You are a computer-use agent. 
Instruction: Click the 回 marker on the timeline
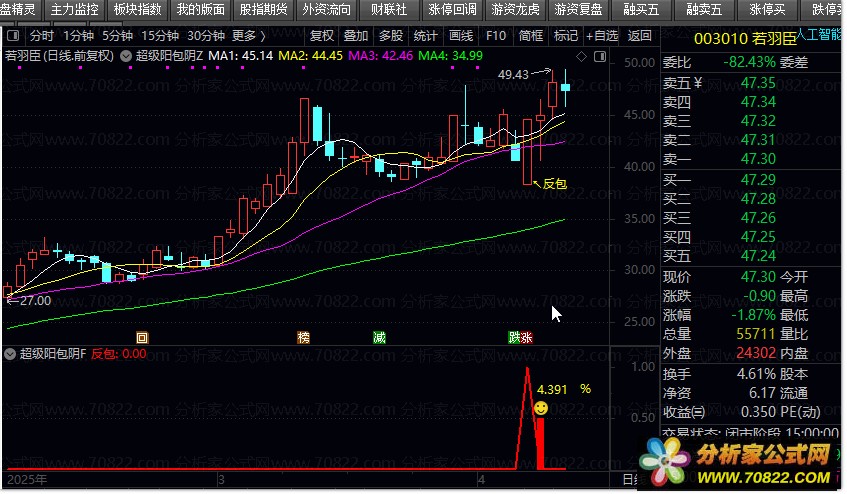point(142,338)
